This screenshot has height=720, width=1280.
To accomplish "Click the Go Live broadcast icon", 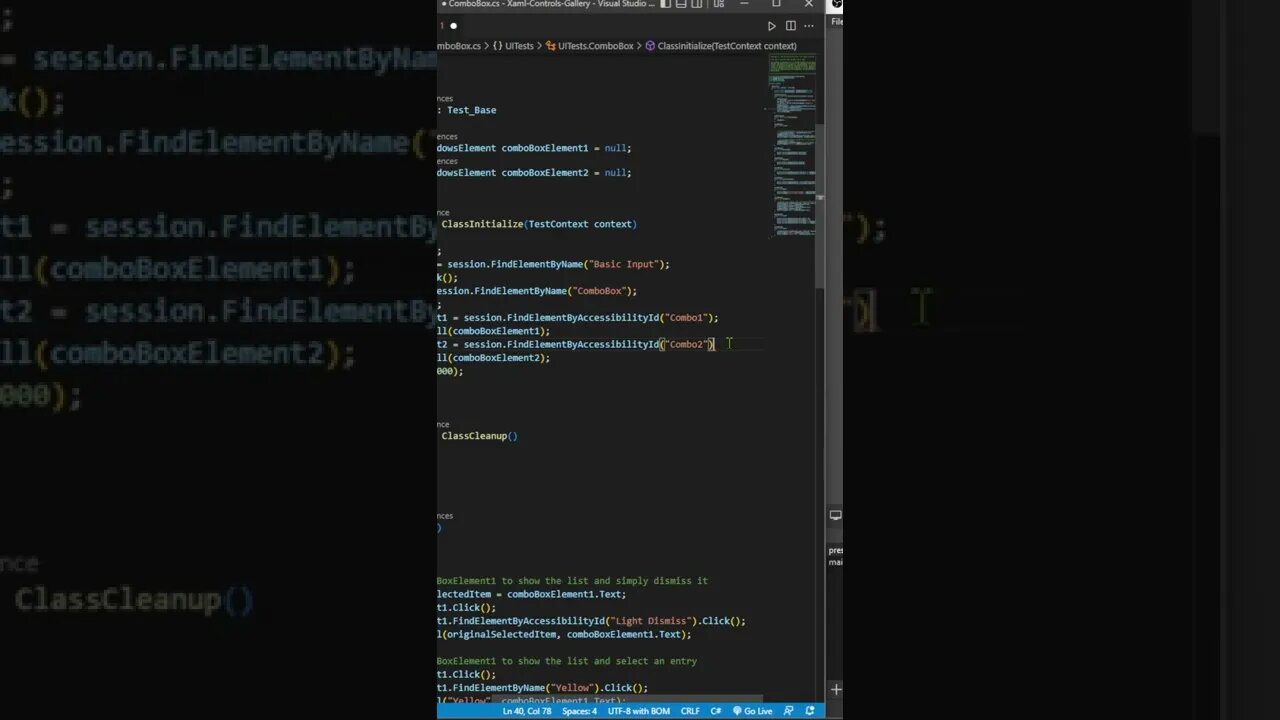I will (x=738, y=711).
